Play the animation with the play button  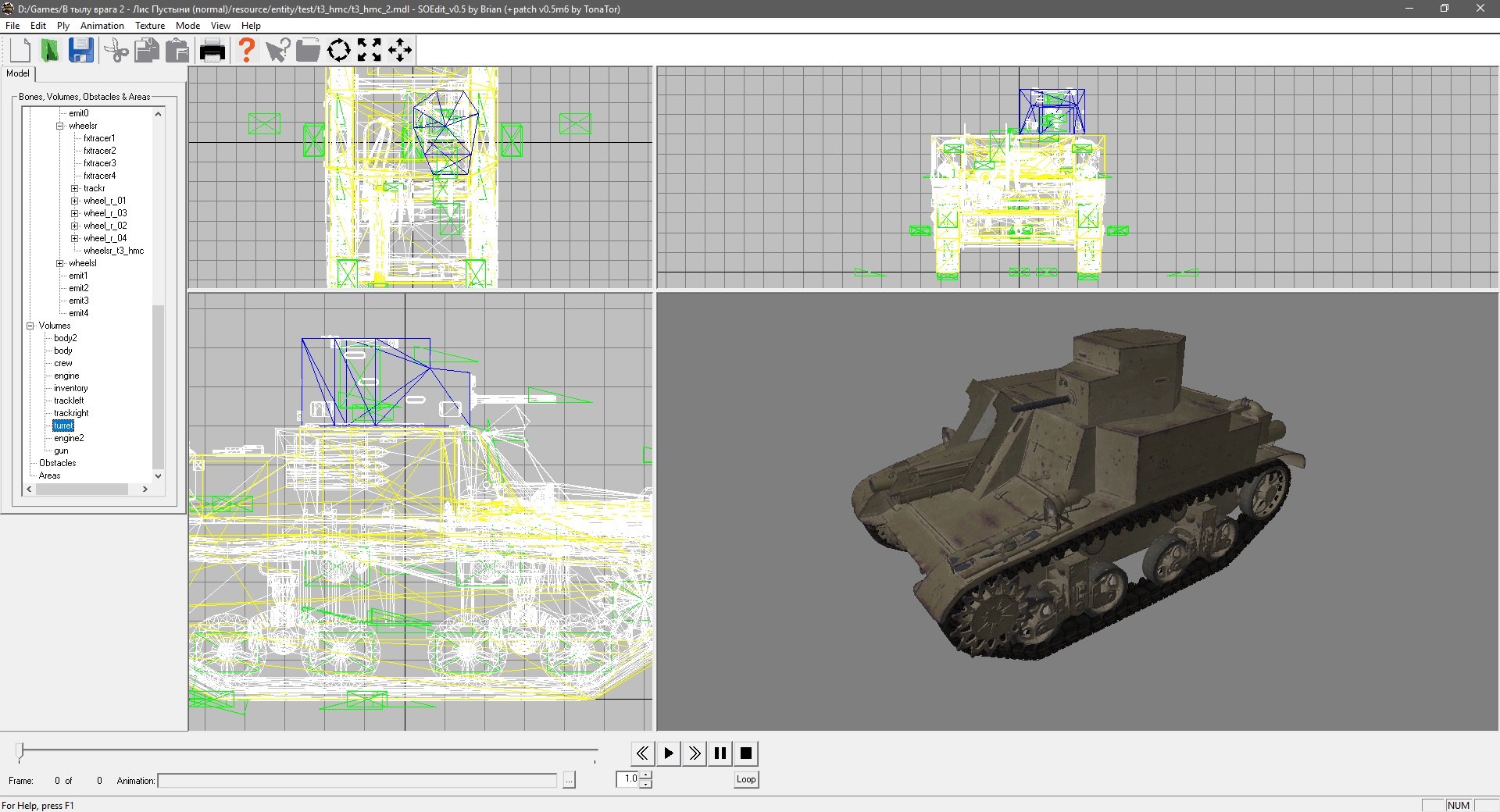pos(669,753)
